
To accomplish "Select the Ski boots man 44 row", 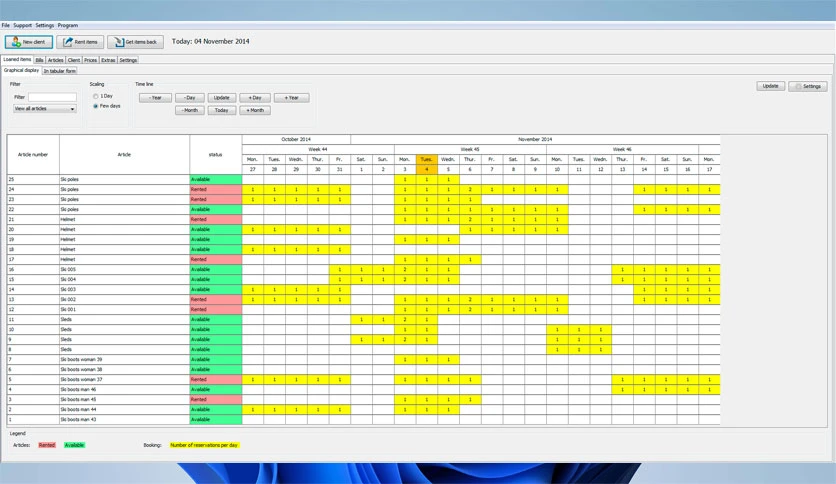I will [364, 409].
